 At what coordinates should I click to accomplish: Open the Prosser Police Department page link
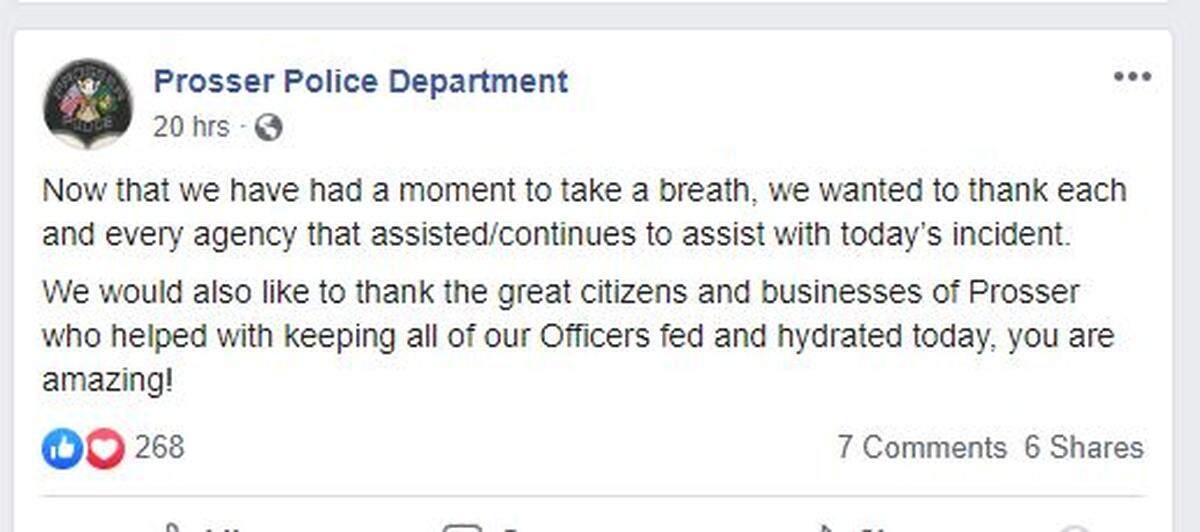[x=360, y=81]
